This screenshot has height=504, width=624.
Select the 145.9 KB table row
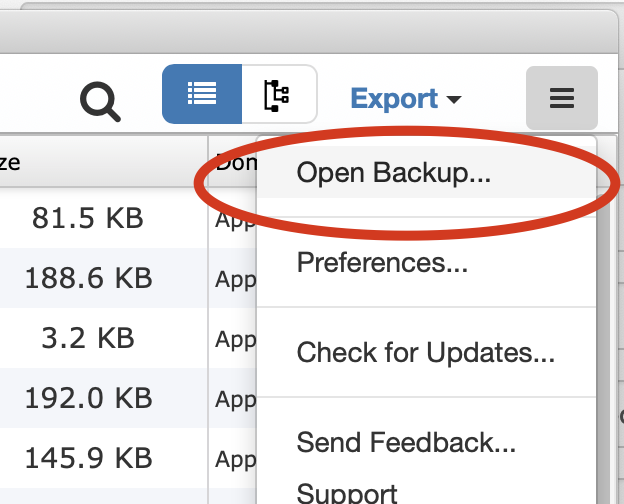(88, 458)
